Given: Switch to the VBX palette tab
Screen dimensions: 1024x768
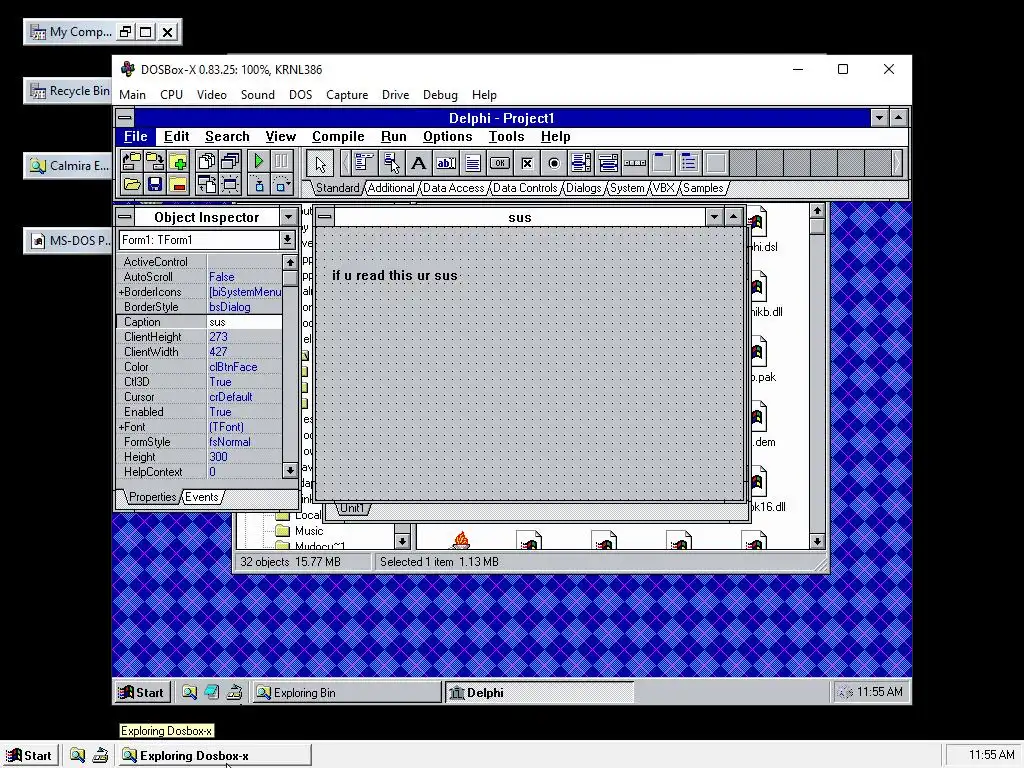Looking at the screenshot, I should [x=664, y=188].
